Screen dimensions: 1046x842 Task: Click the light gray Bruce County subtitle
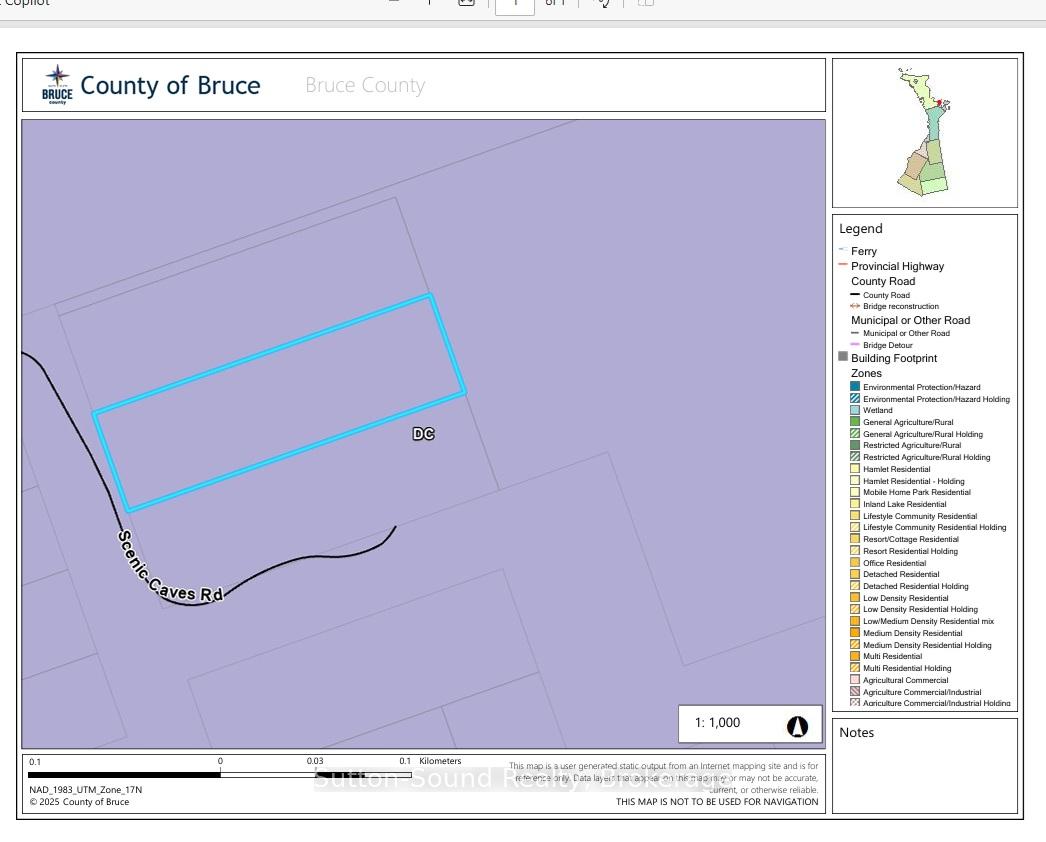[x=365, y=85]
